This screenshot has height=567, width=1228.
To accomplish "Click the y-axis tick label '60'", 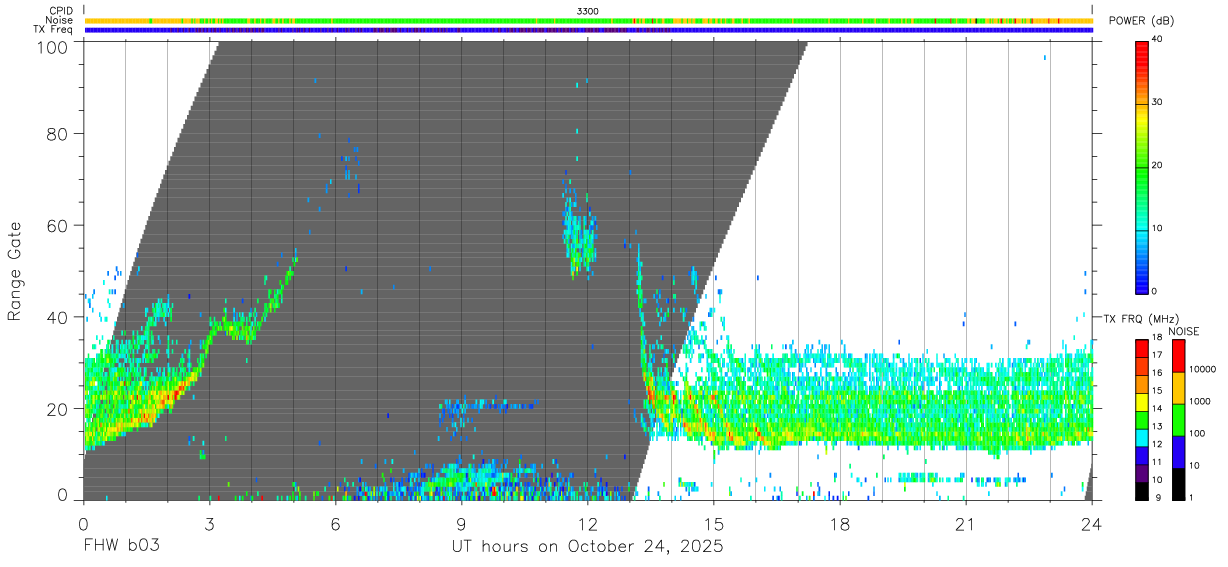I will [x=59, y=226].
